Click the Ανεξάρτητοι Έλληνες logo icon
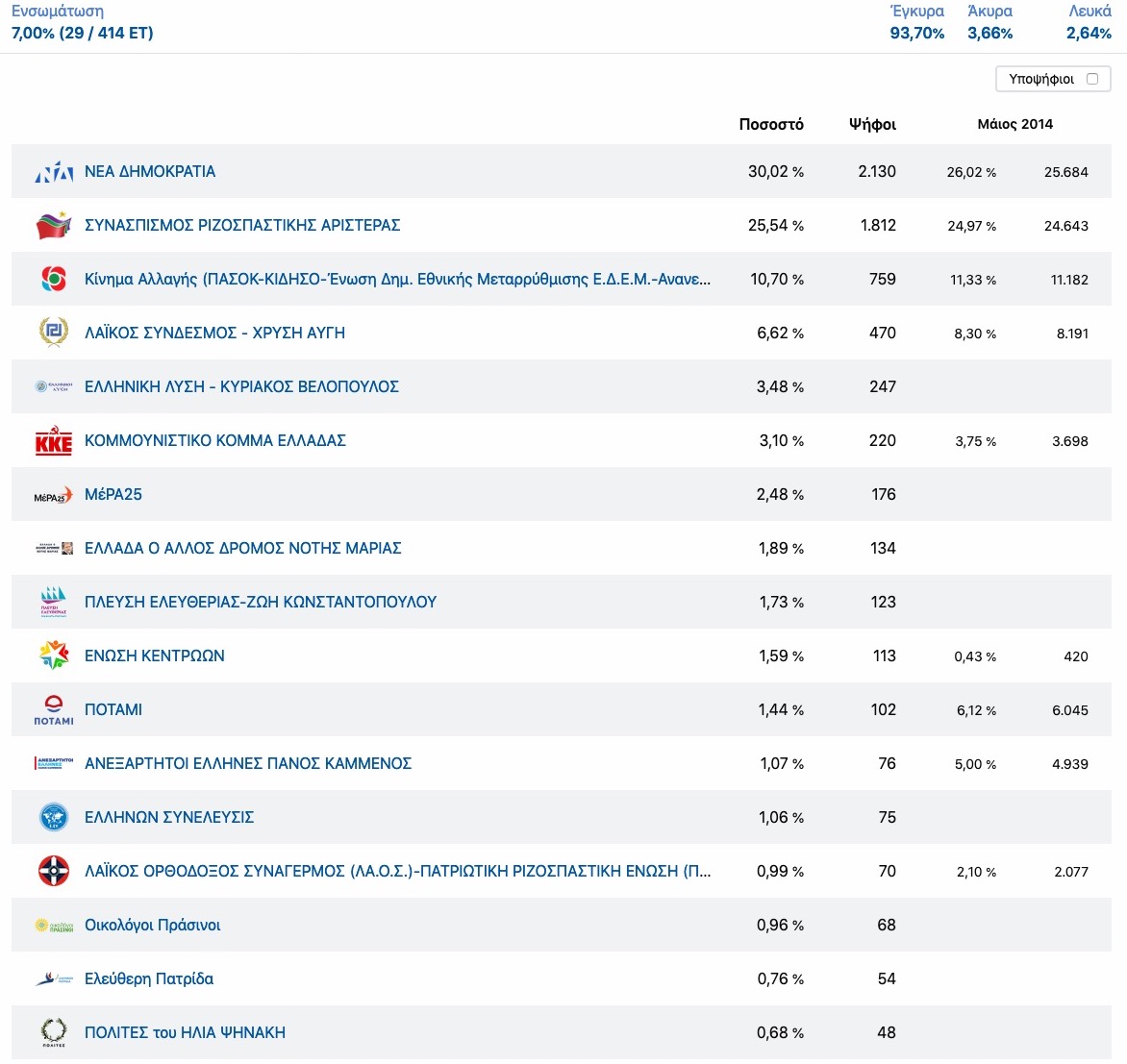This screenshot has width=1127, height=1064. (x=54, y=763)
